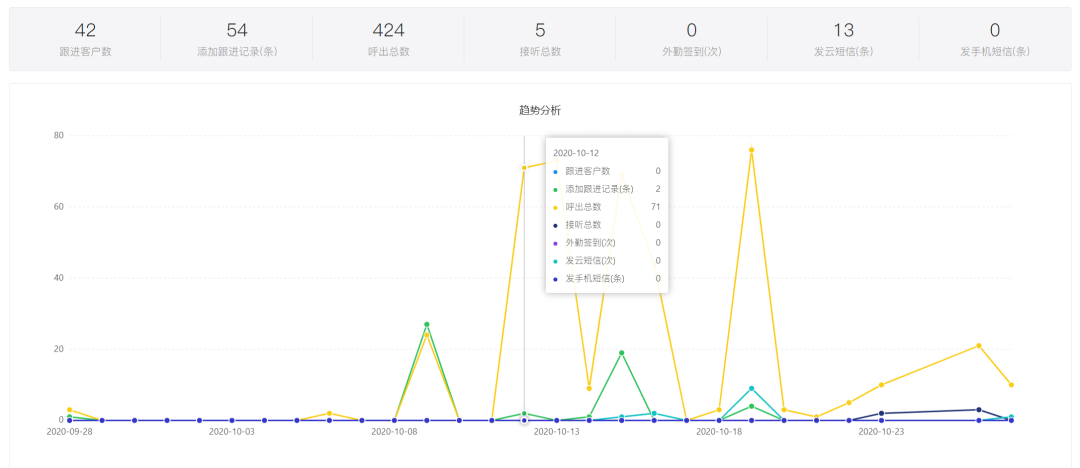Select the 添加跟进记录(条) stat card
The height and width of the screenshot is (468, 1080).
click(x=237, y=39)
